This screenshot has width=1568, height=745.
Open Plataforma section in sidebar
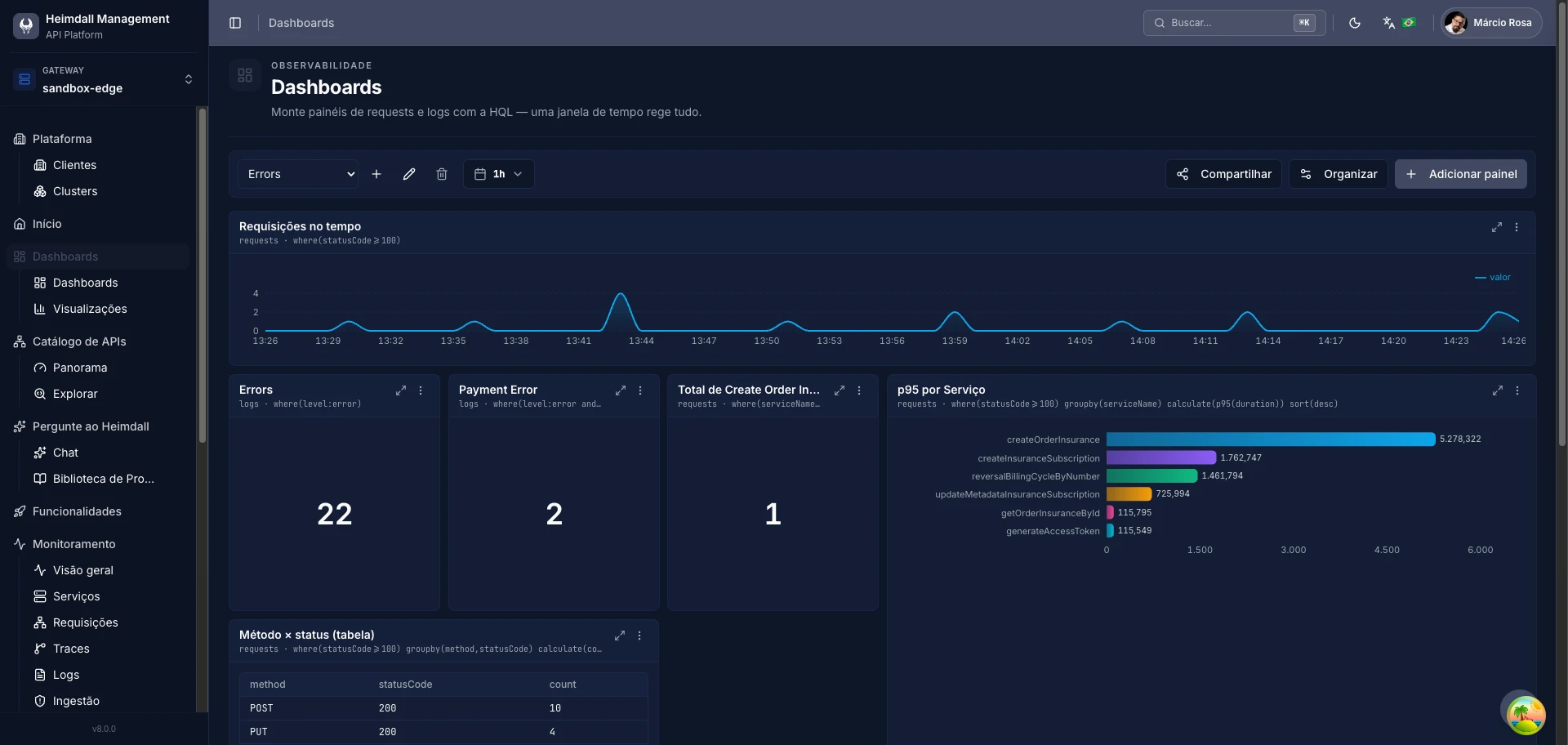(x=98, y=139)
